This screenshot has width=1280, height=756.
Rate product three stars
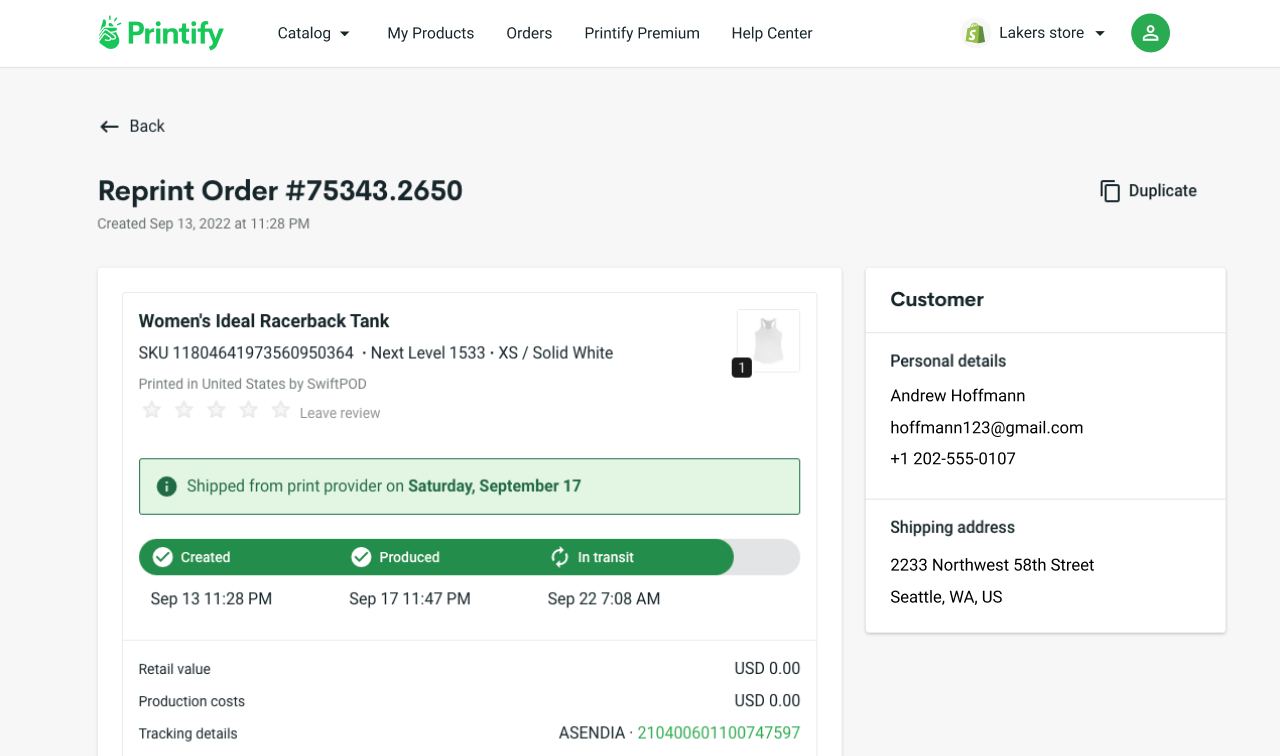[216, 410]
